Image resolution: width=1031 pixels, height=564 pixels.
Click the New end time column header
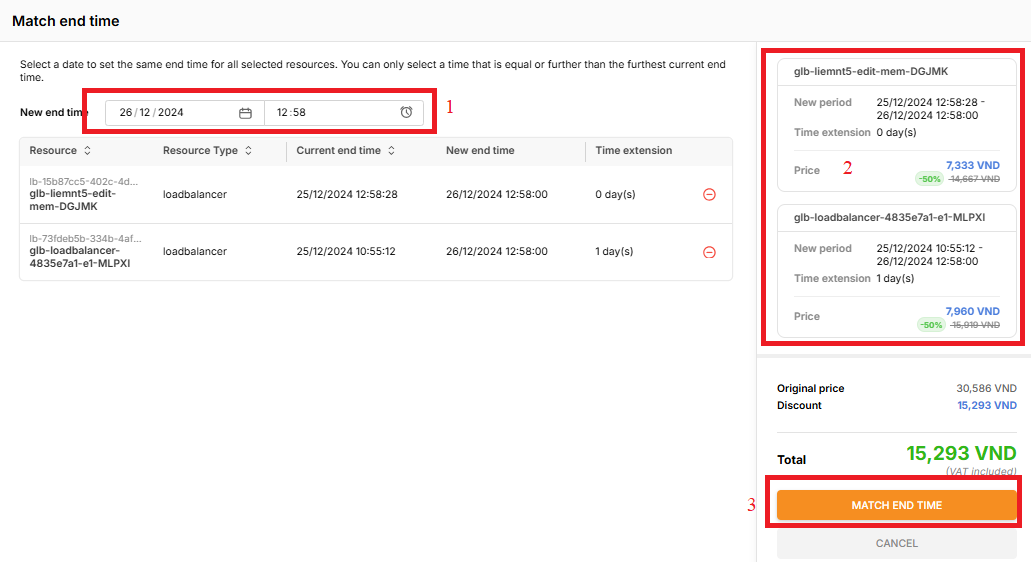480,151
